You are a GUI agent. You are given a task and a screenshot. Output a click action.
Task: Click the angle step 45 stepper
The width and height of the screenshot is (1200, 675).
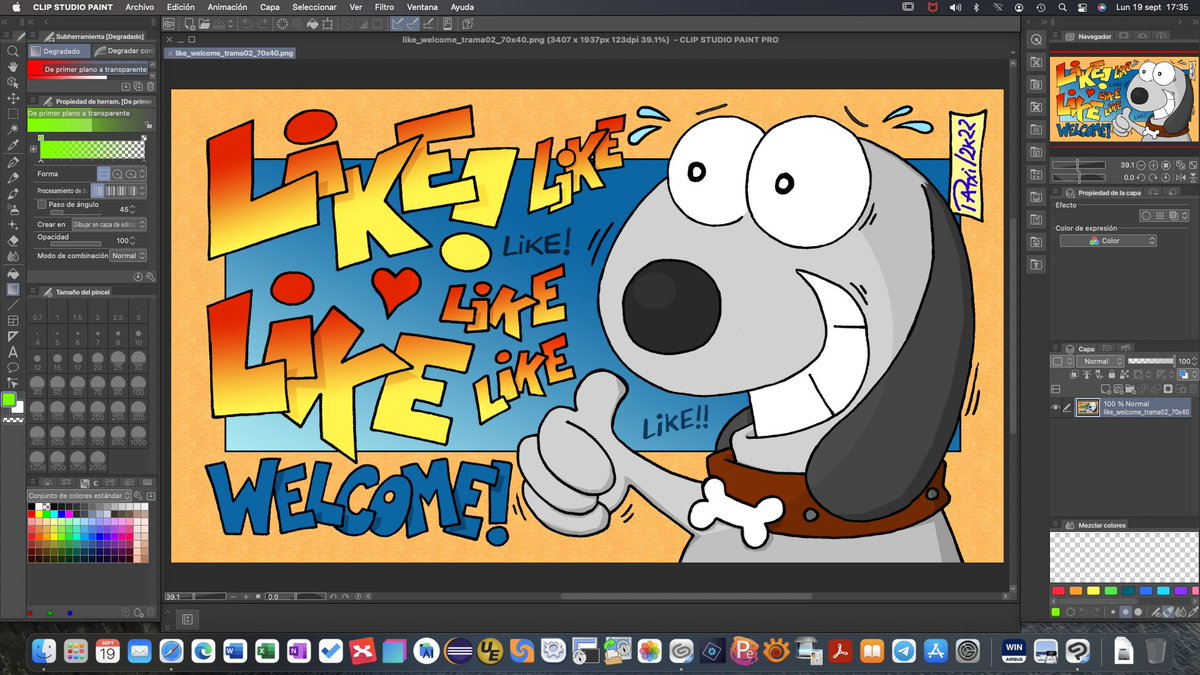133,209
